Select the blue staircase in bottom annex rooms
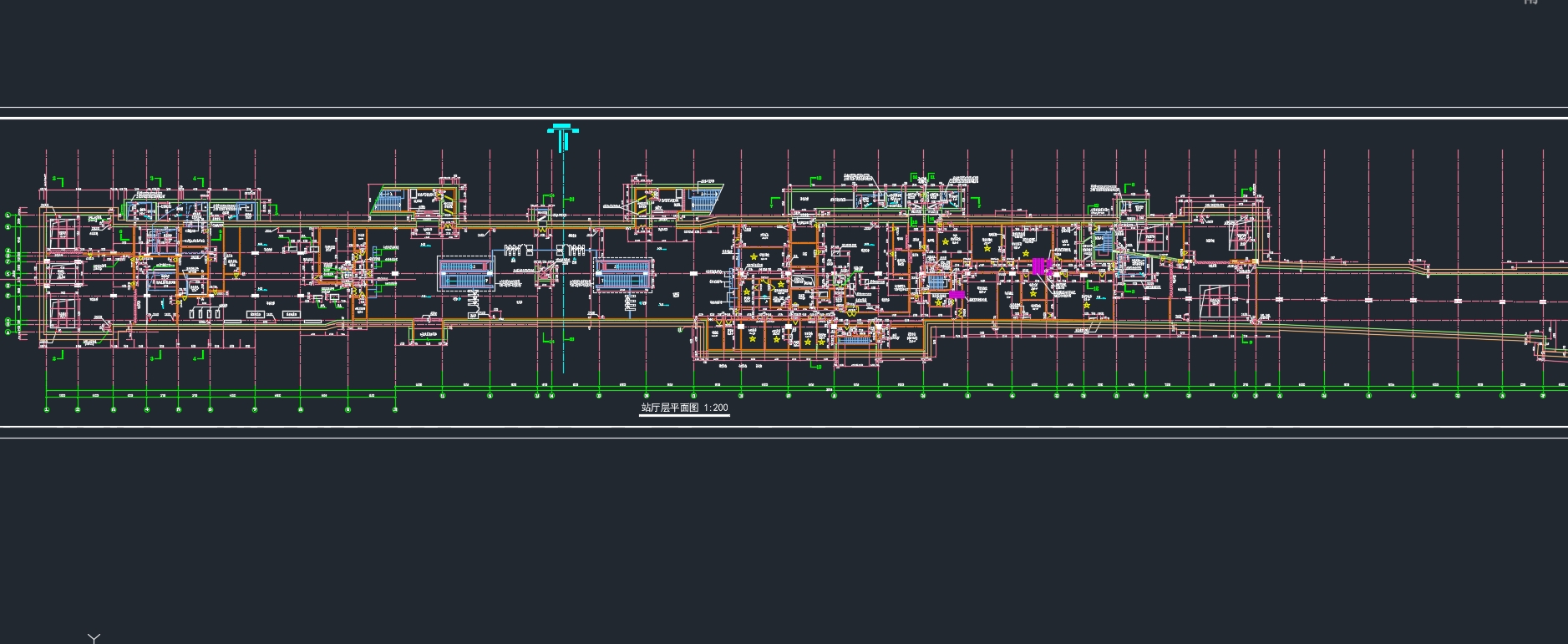 pyautogui.click(x=853, y=338)
